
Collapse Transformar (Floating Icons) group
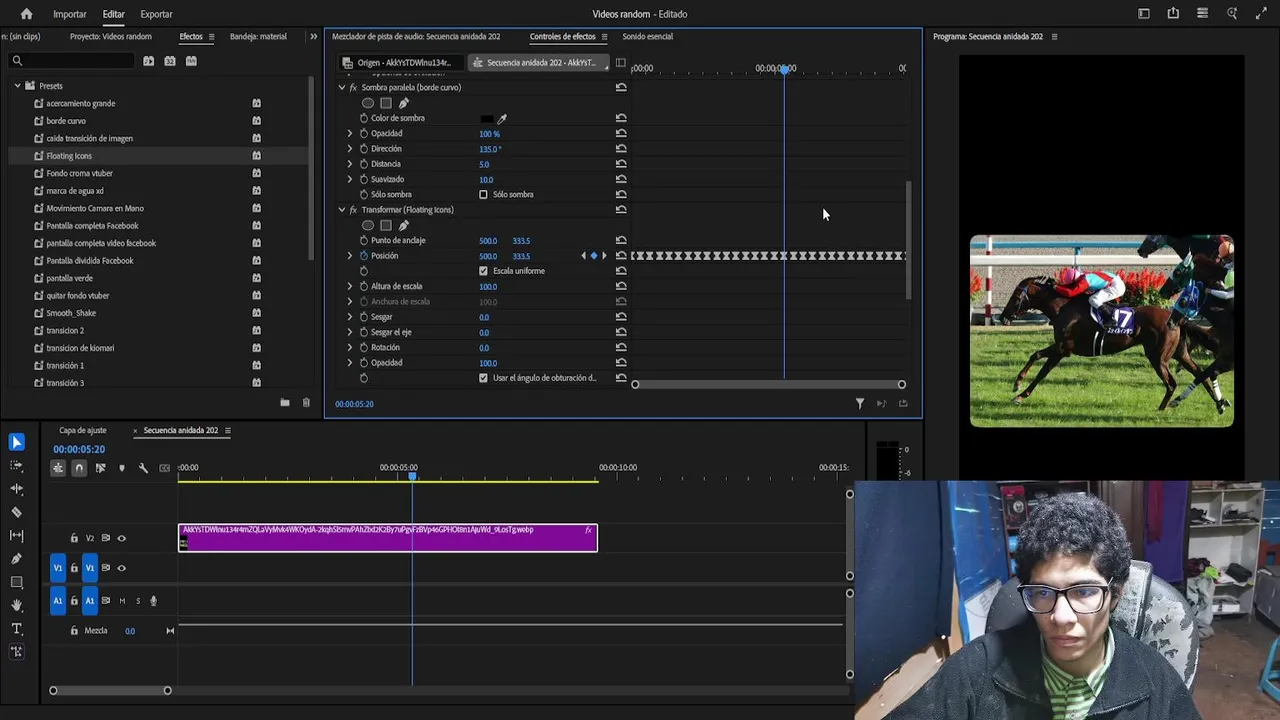pos(342,210)
